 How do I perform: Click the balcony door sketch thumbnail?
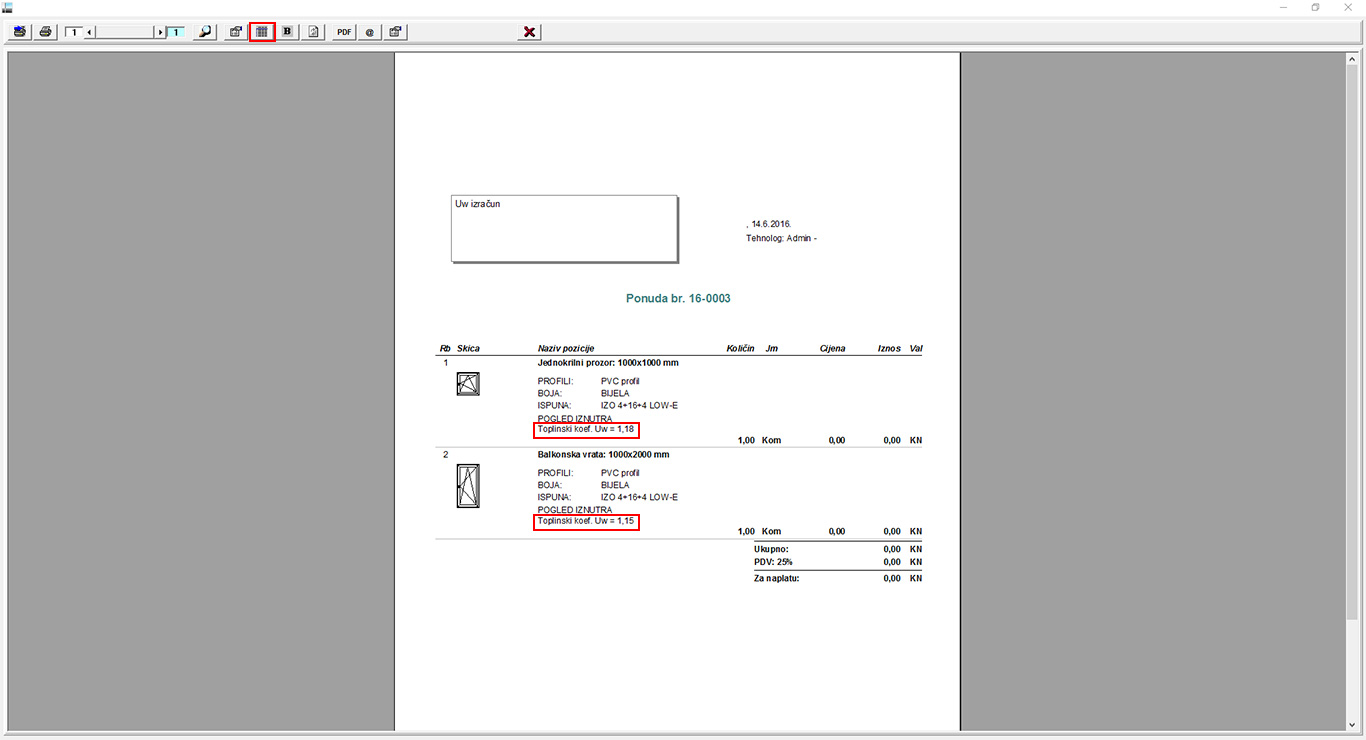tap(468, 486)
